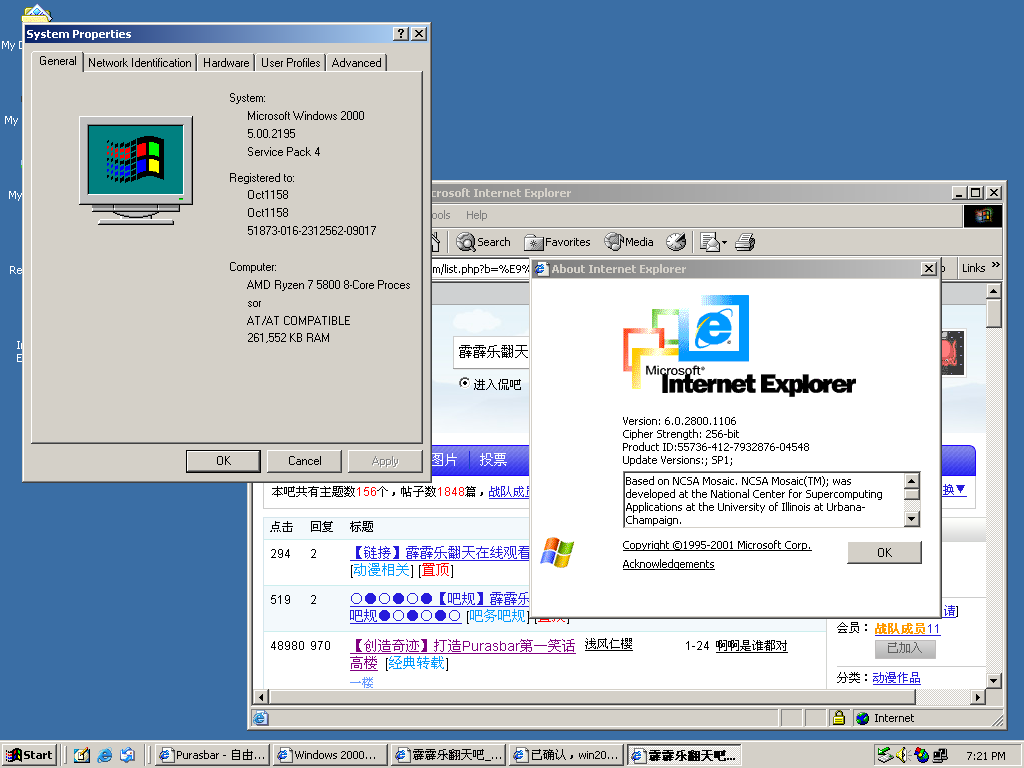Open the User Profiles tab
The height and width of the screenshot is (768, 1024).
291,63
